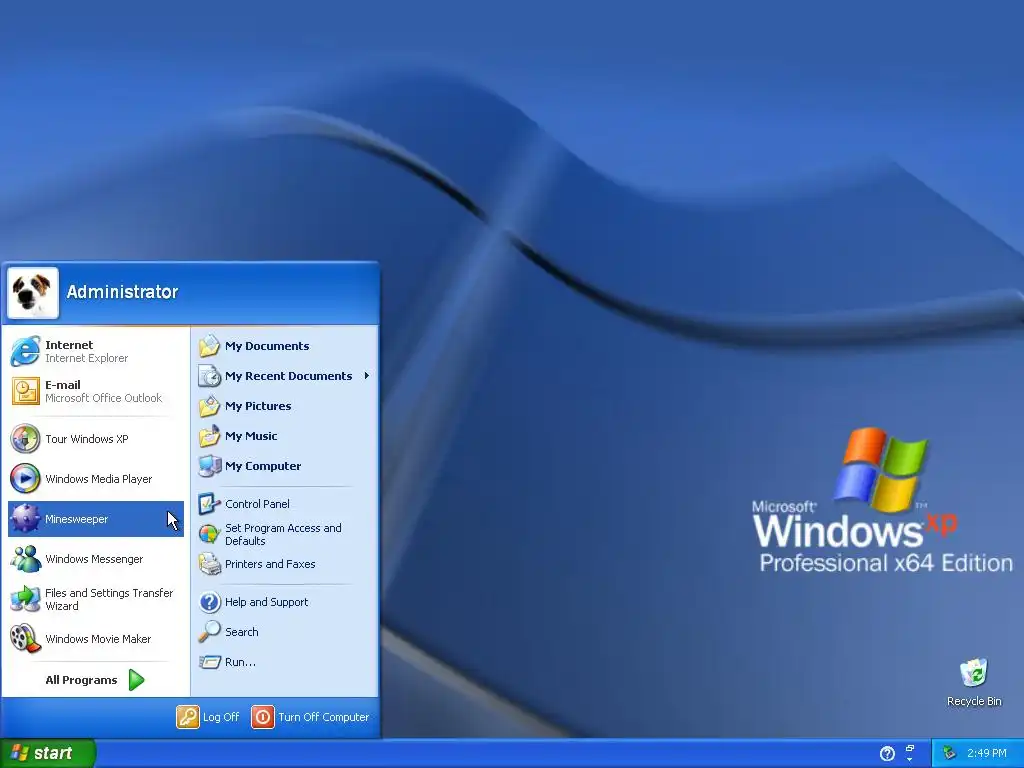The image size is (1024, 768).
Task: Click the Control Panel icon
Action: 210,504
